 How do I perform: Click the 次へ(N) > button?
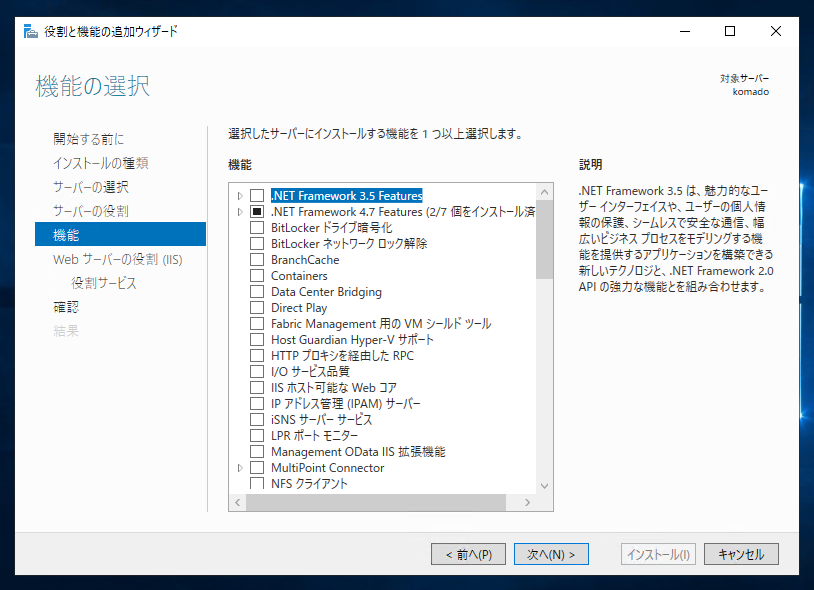click(551, 554)
